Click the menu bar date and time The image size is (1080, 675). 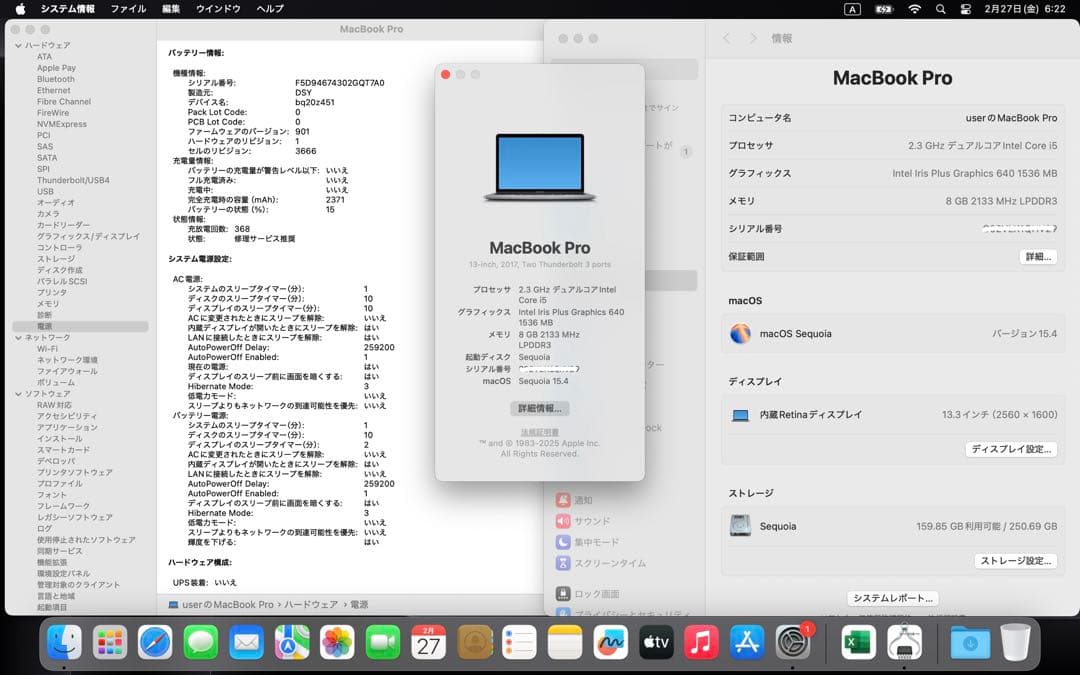(1025, 9)
